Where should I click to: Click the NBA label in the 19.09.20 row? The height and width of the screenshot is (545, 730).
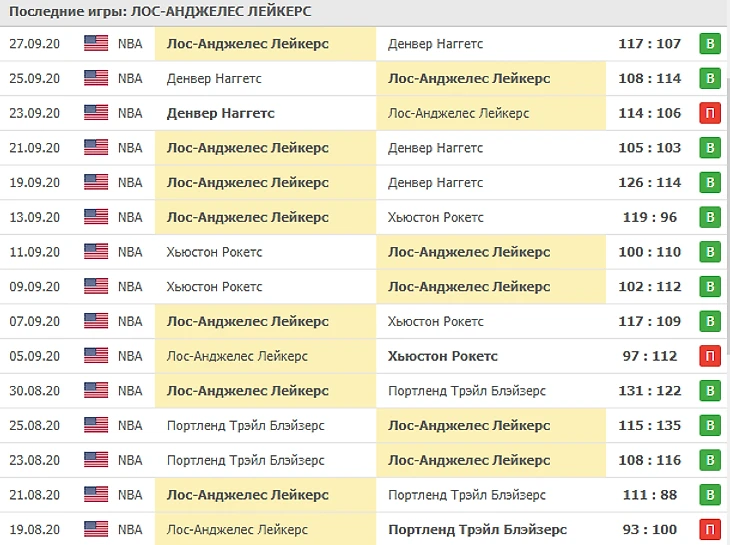click(130, 182)
